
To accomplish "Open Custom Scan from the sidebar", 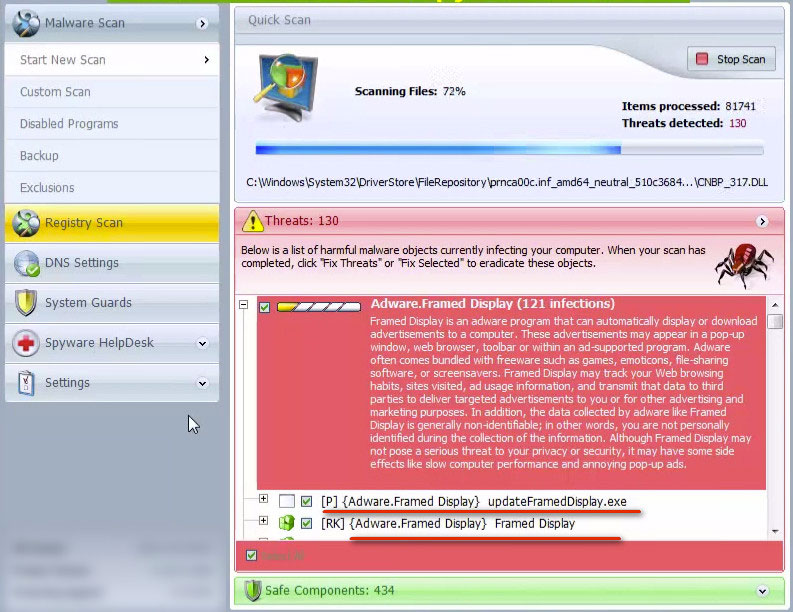I will (x=56, y=92).
